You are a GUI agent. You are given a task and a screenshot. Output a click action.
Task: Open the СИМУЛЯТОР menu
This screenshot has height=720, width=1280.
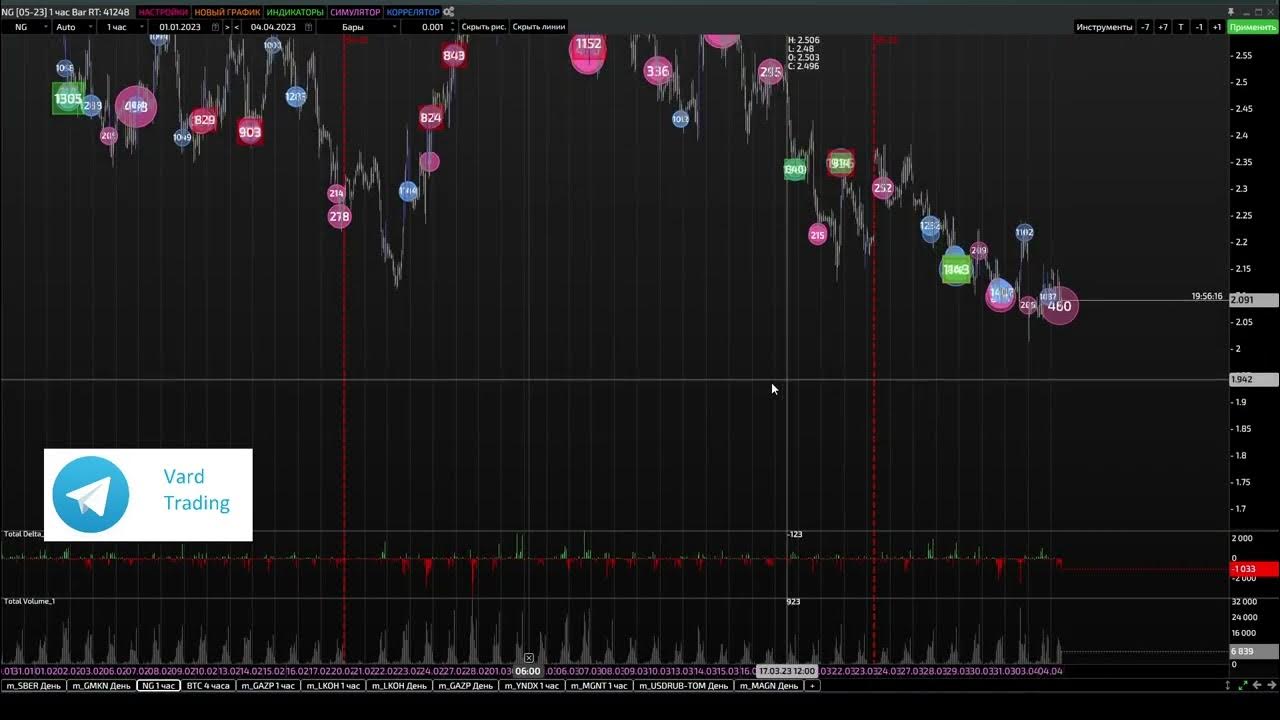355,12
